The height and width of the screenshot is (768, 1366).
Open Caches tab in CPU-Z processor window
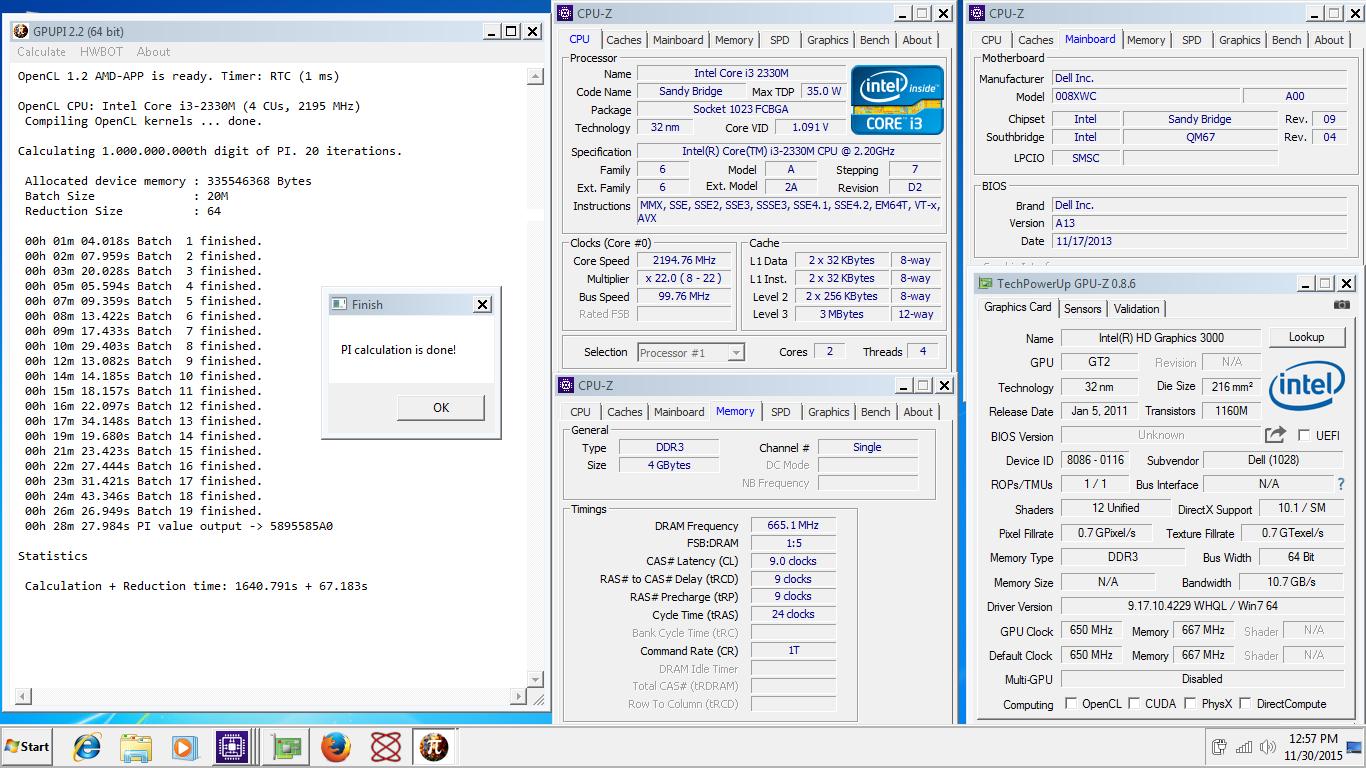(623, 40)
